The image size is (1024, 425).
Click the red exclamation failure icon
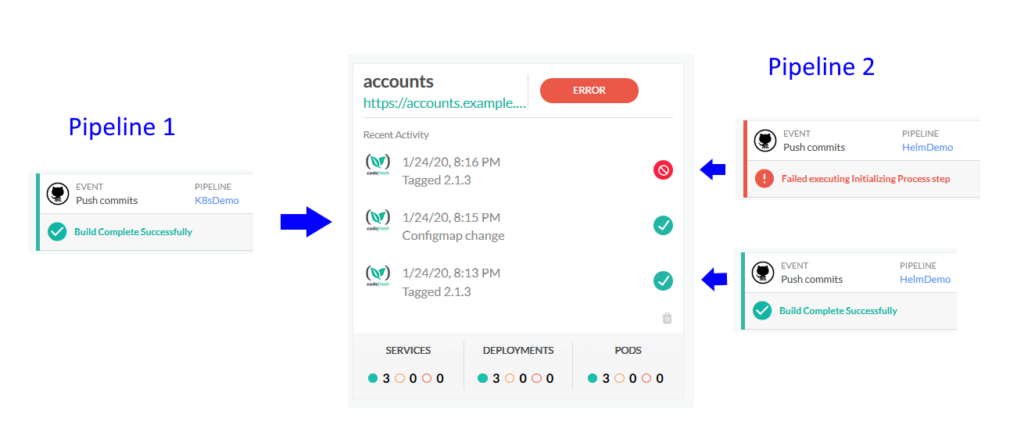(765, 178)
